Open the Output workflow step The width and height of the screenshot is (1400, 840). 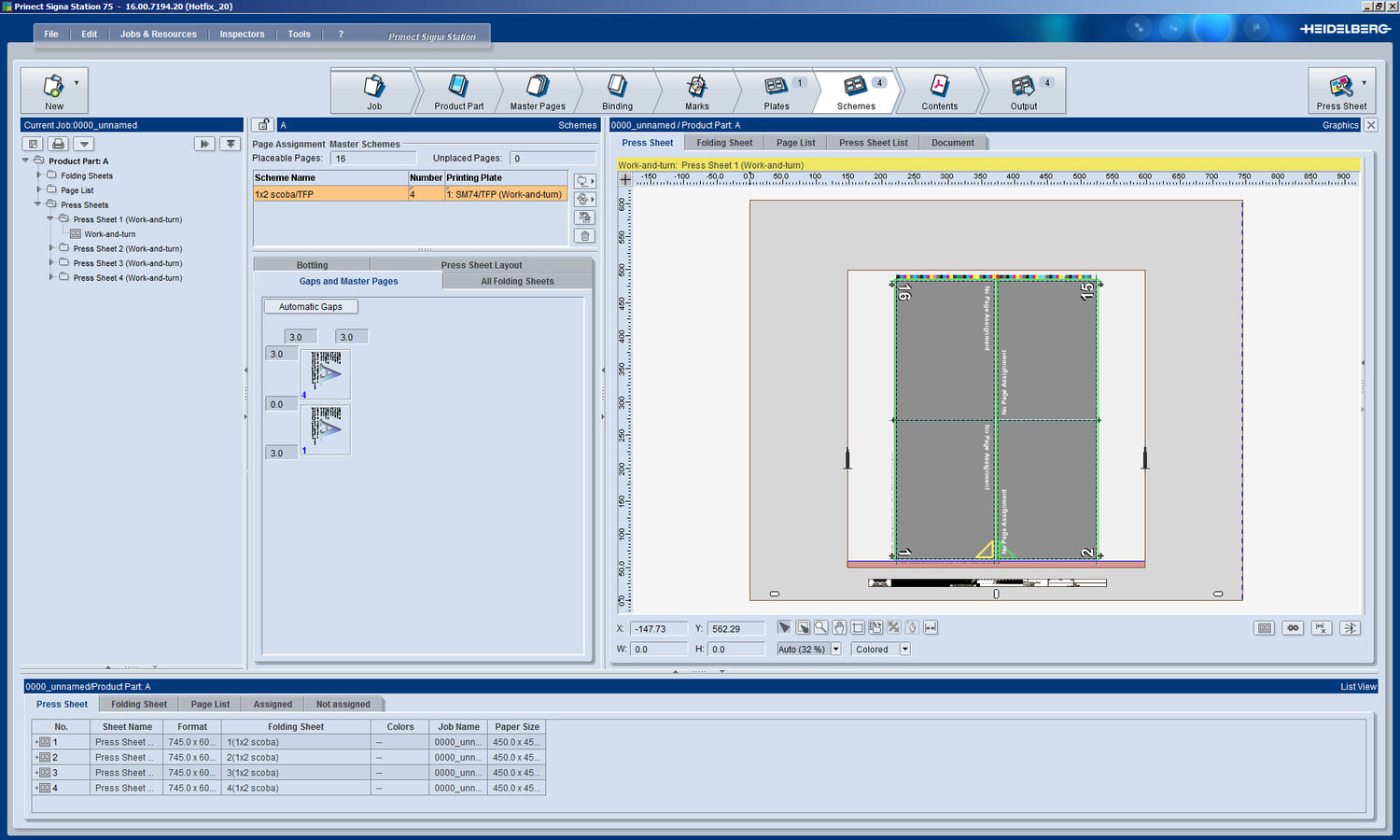pyautogui.click(x=1023, y=91)
